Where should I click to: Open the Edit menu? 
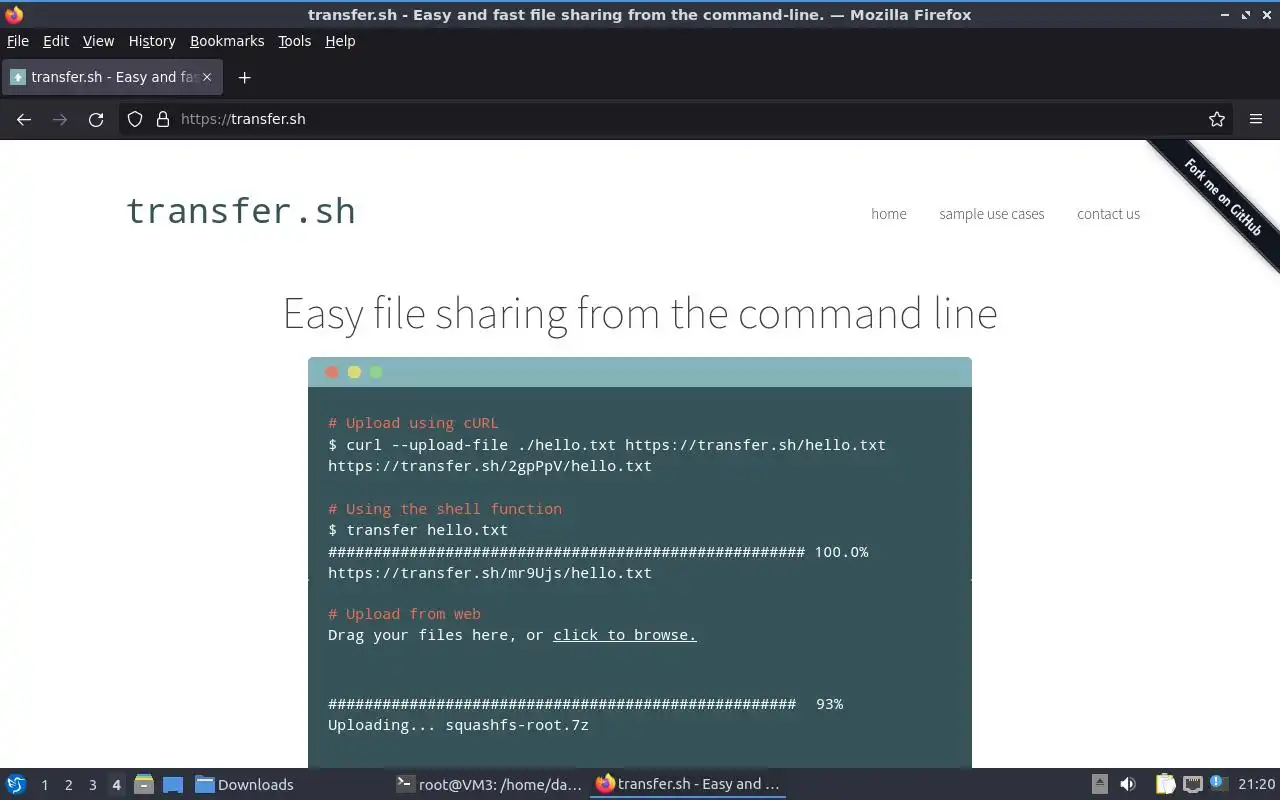click(x=56, y=41)
